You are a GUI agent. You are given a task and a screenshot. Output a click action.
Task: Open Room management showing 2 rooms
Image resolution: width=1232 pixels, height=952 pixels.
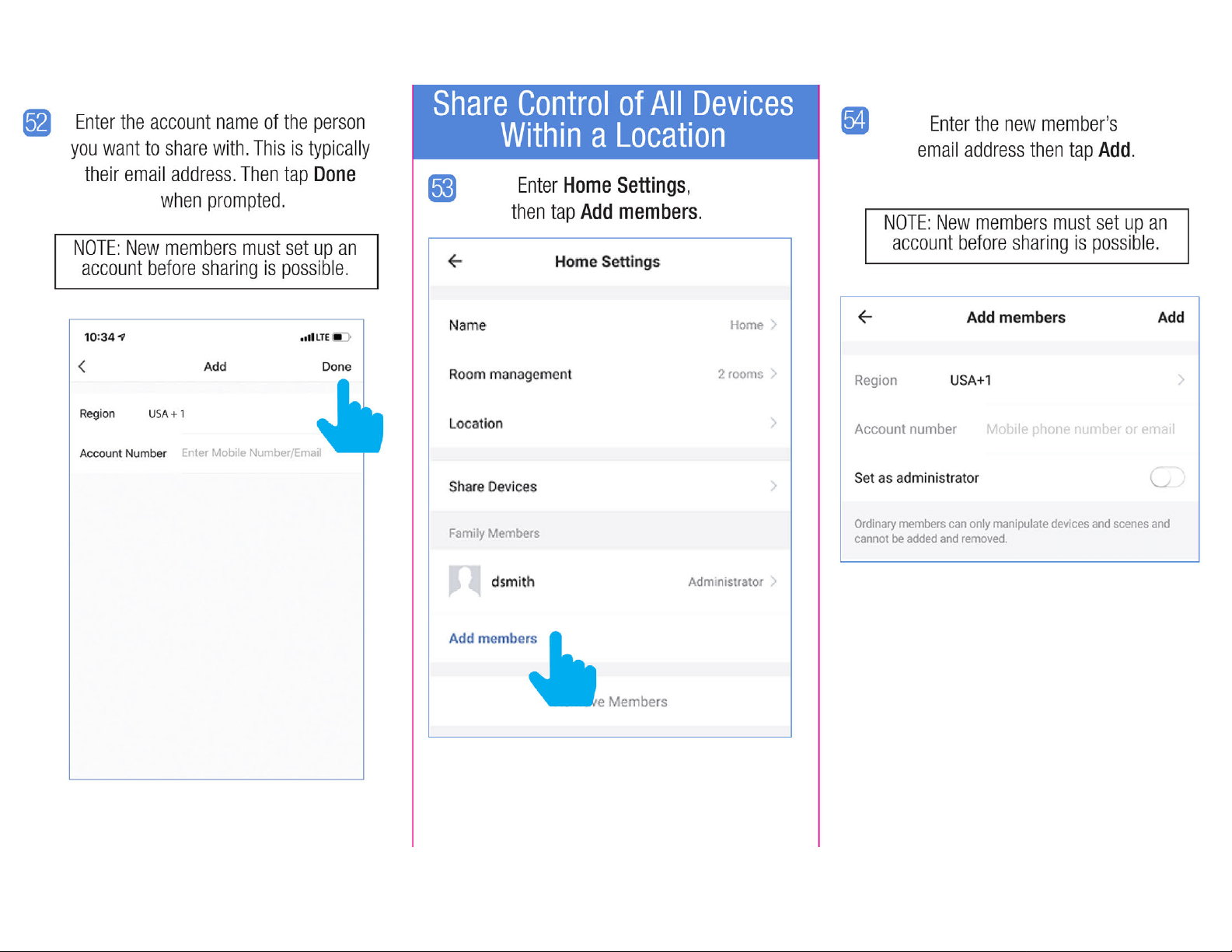(x=610, y=374)
